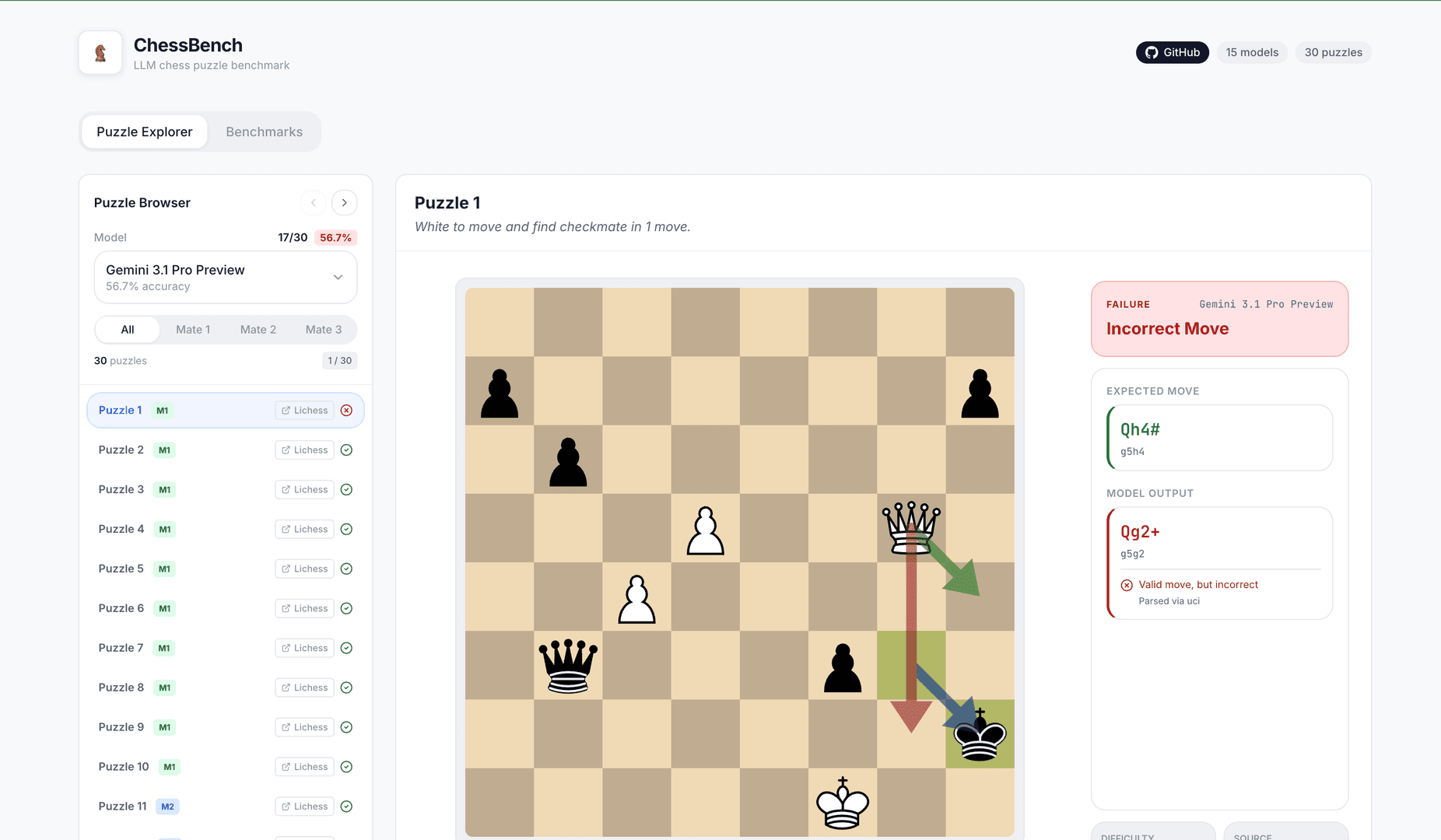Select Puzzle 5 from the puzzle list
The height and width of the screenshot is (840, 1441).
[x=121, y=569]
